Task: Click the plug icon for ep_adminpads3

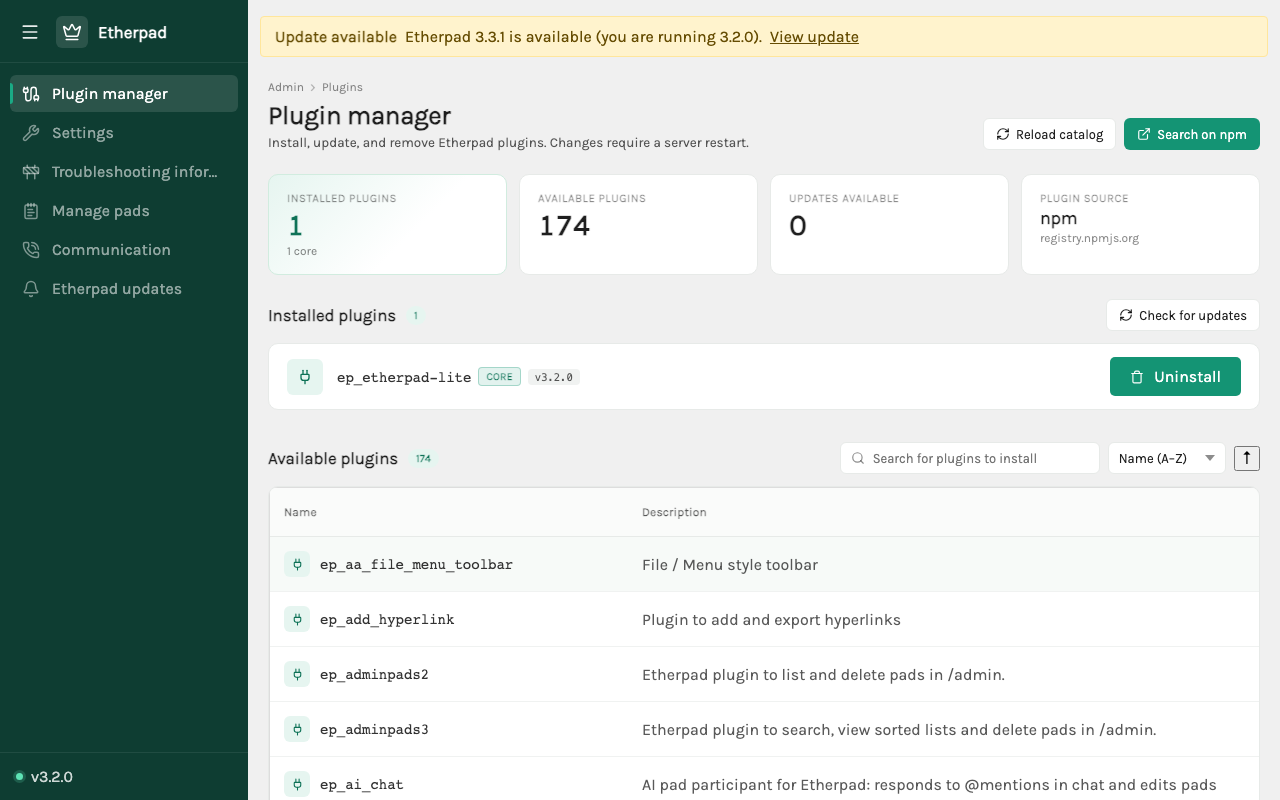Action: coord(297,729)
